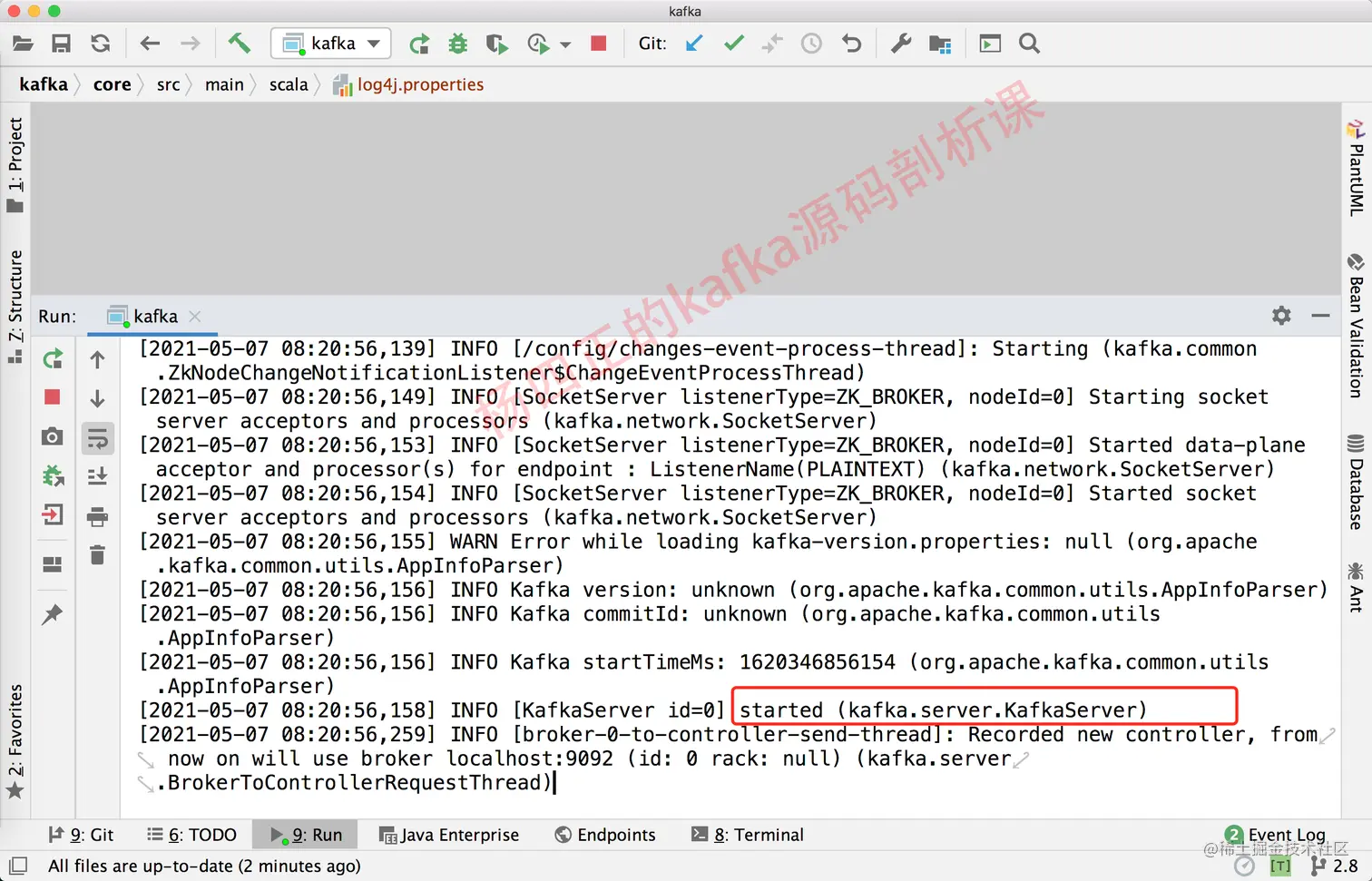The height and width of the screenshot is (881, 1372).
Task: Open the Java Enterprise tool window
Action: 448,835
